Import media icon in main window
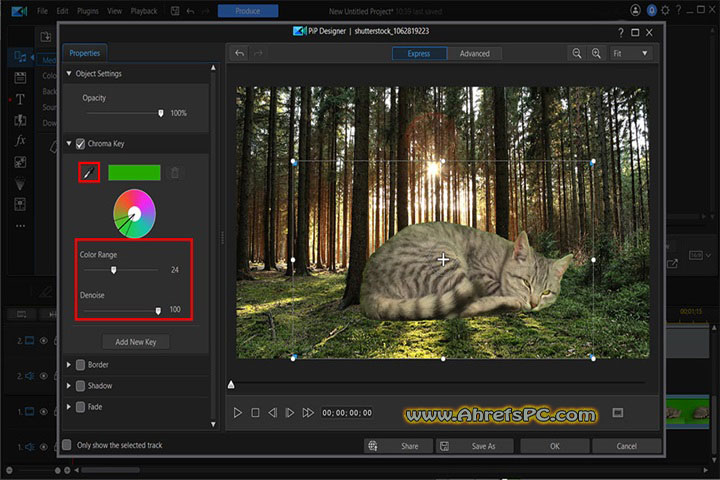The width and height of the screenshot is (720, 480). [45, 37]
